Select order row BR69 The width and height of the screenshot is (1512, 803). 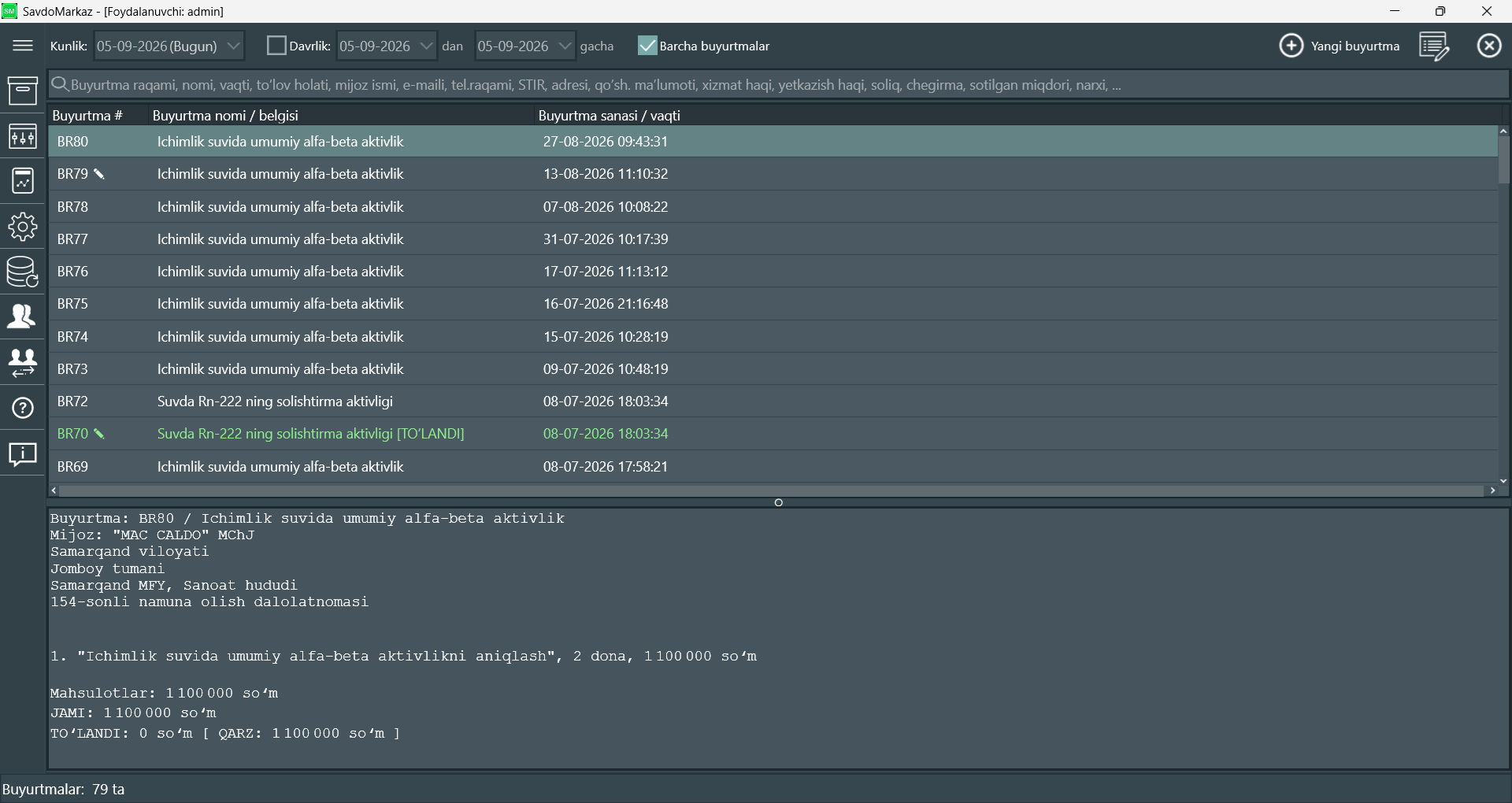click(x=773, y=467)
